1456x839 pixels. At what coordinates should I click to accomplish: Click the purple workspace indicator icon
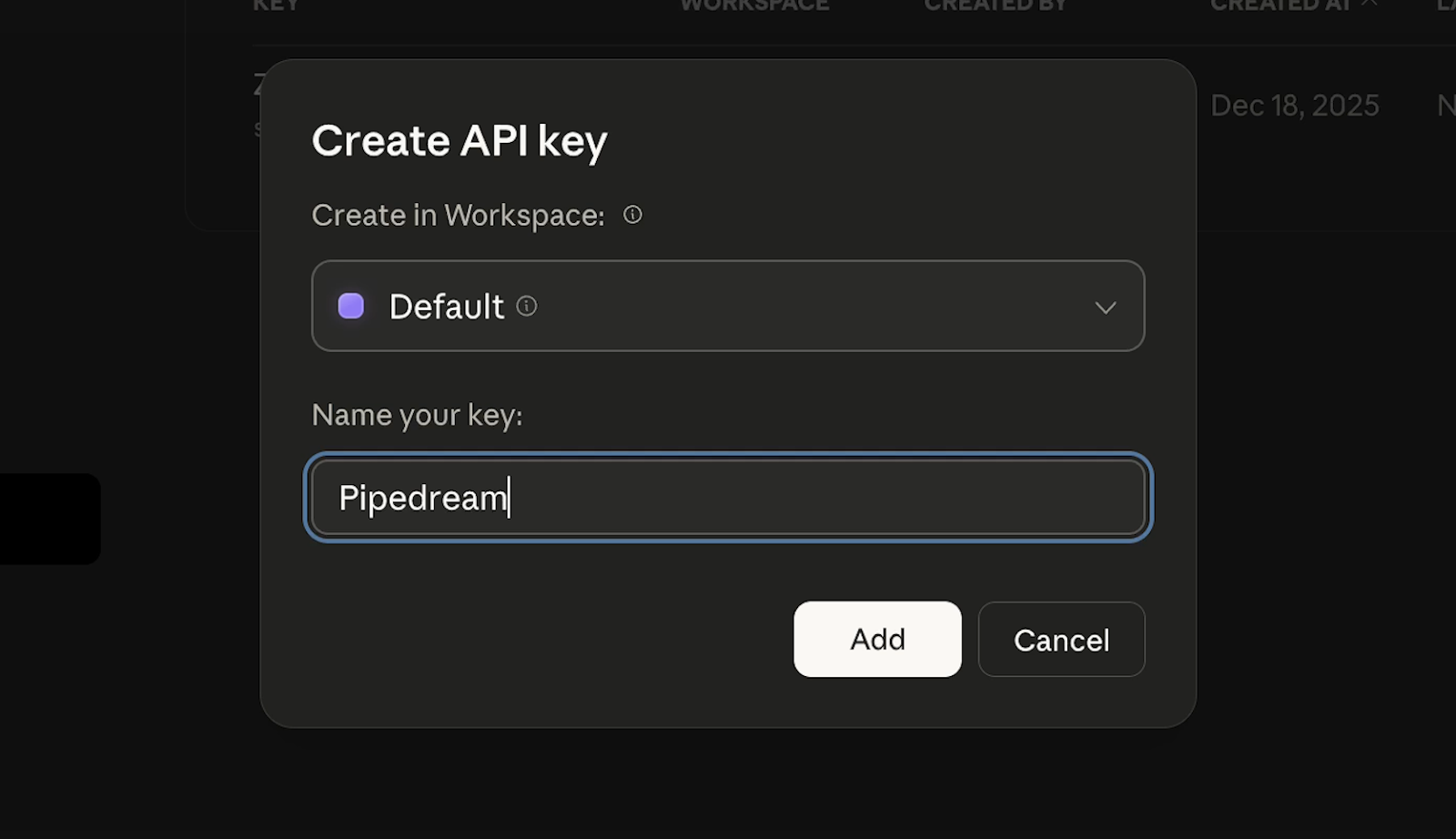click(350, 306)
